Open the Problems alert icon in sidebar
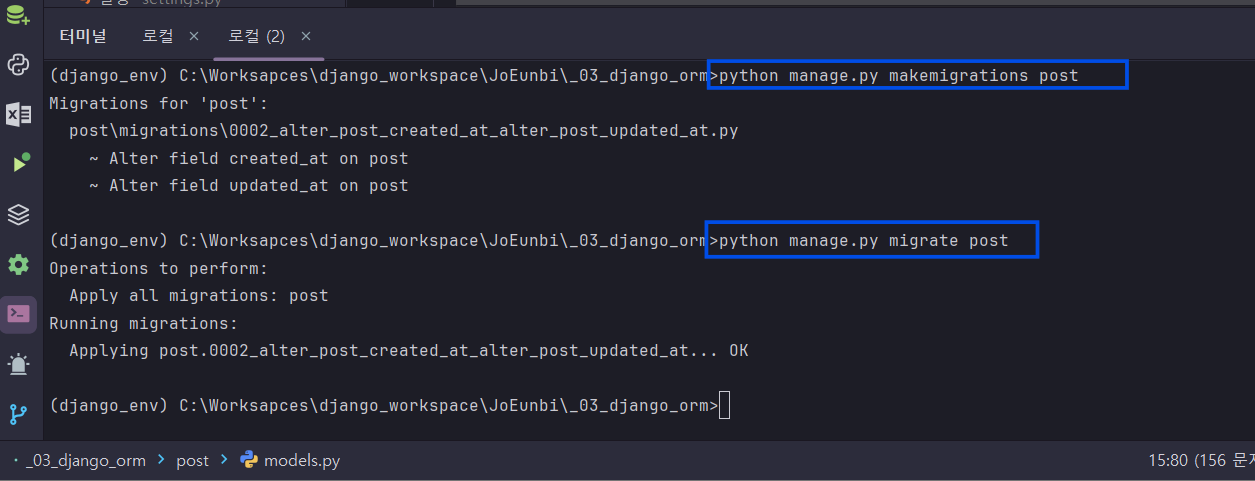 18,364
